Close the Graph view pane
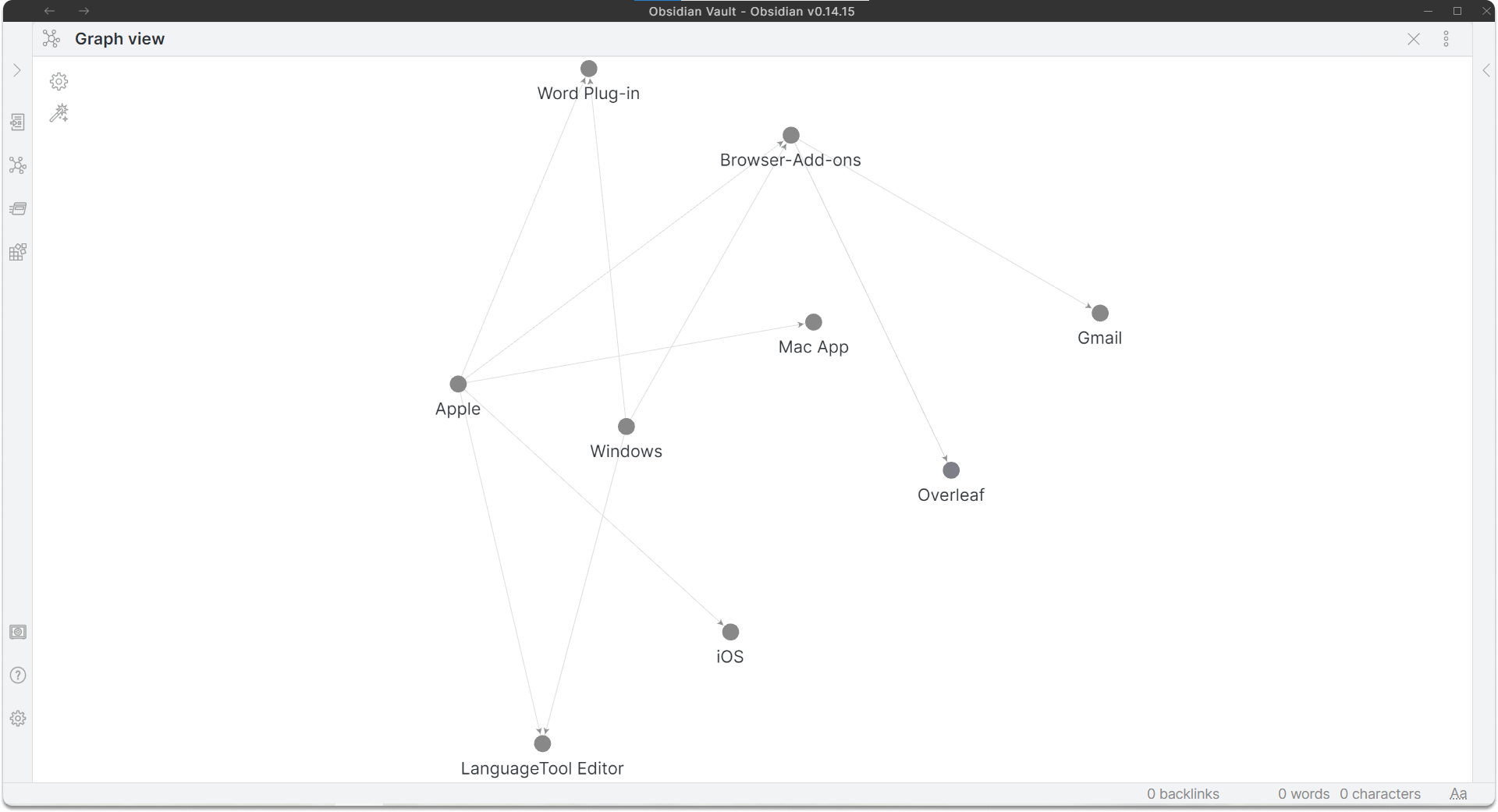 [1414, 39]
